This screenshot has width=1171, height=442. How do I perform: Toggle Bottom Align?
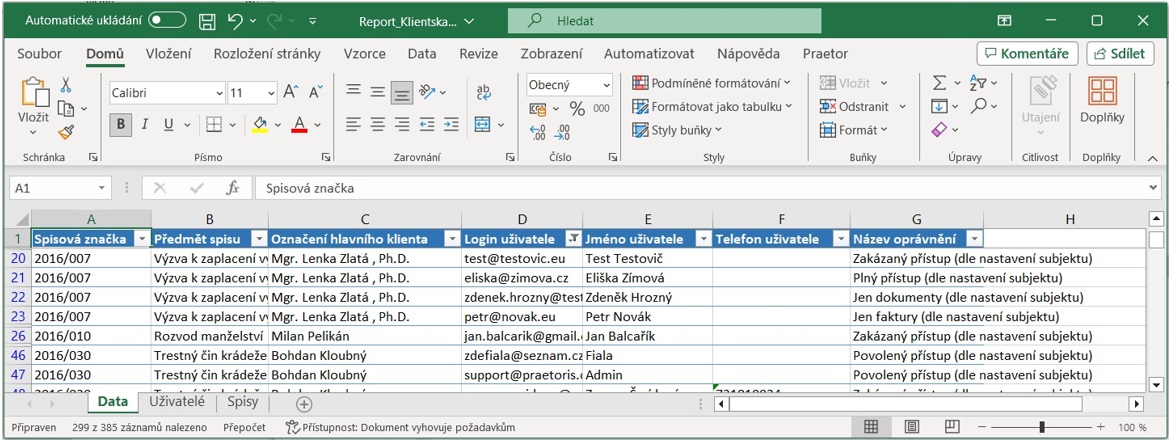(403, 93)
